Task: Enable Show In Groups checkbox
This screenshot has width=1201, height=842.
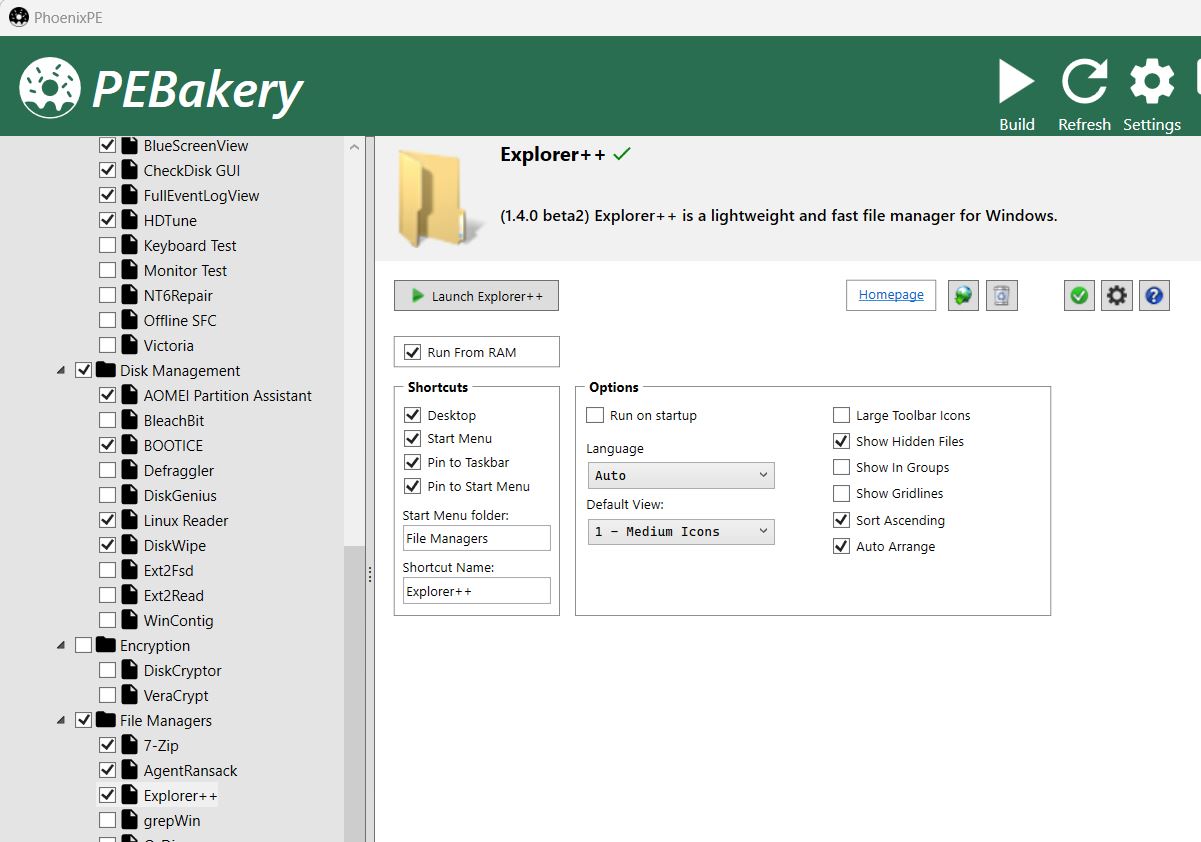Action: click(x=841, y=467)
